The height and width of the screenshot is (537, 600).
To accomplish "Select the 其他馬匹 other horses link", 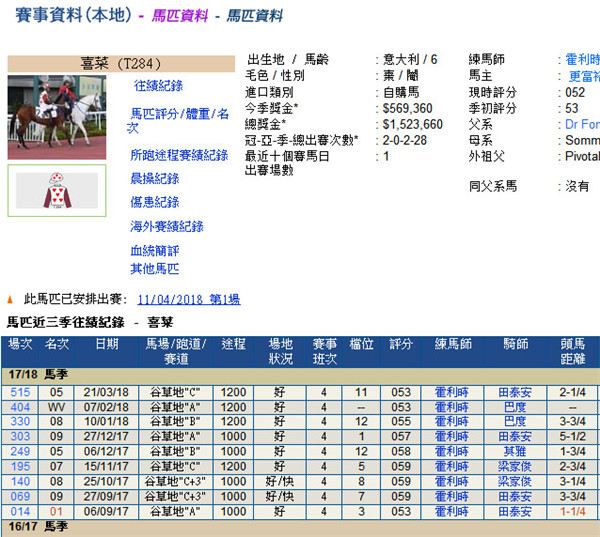I will tap(154, 268).
